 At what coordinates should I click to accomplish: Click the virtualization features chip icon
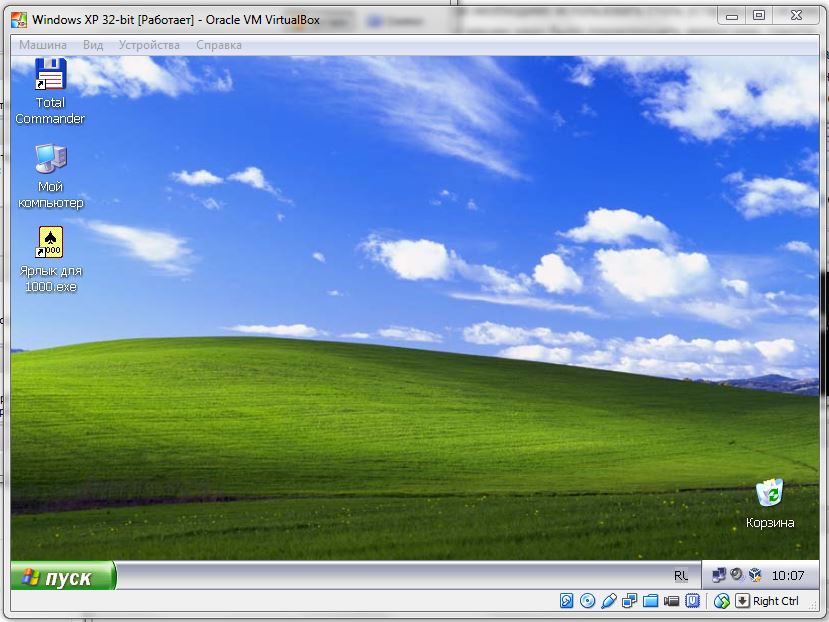tap(693, 601)
